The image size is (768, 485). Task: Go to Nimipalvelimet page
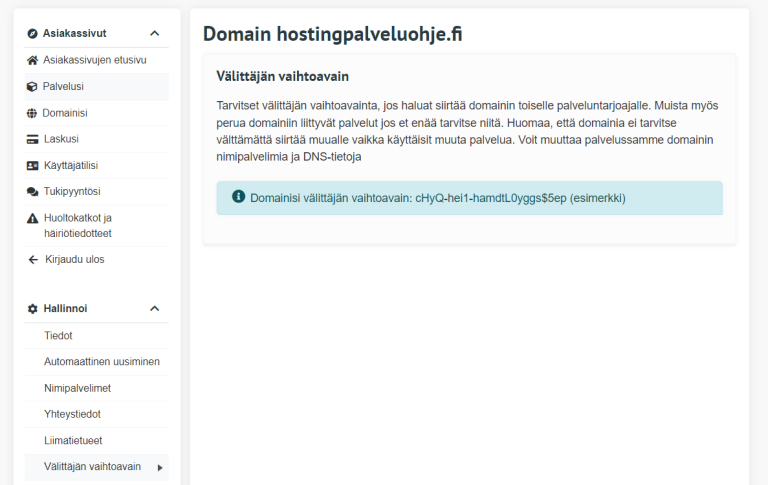pyautogui.click(x=77, y=388)
